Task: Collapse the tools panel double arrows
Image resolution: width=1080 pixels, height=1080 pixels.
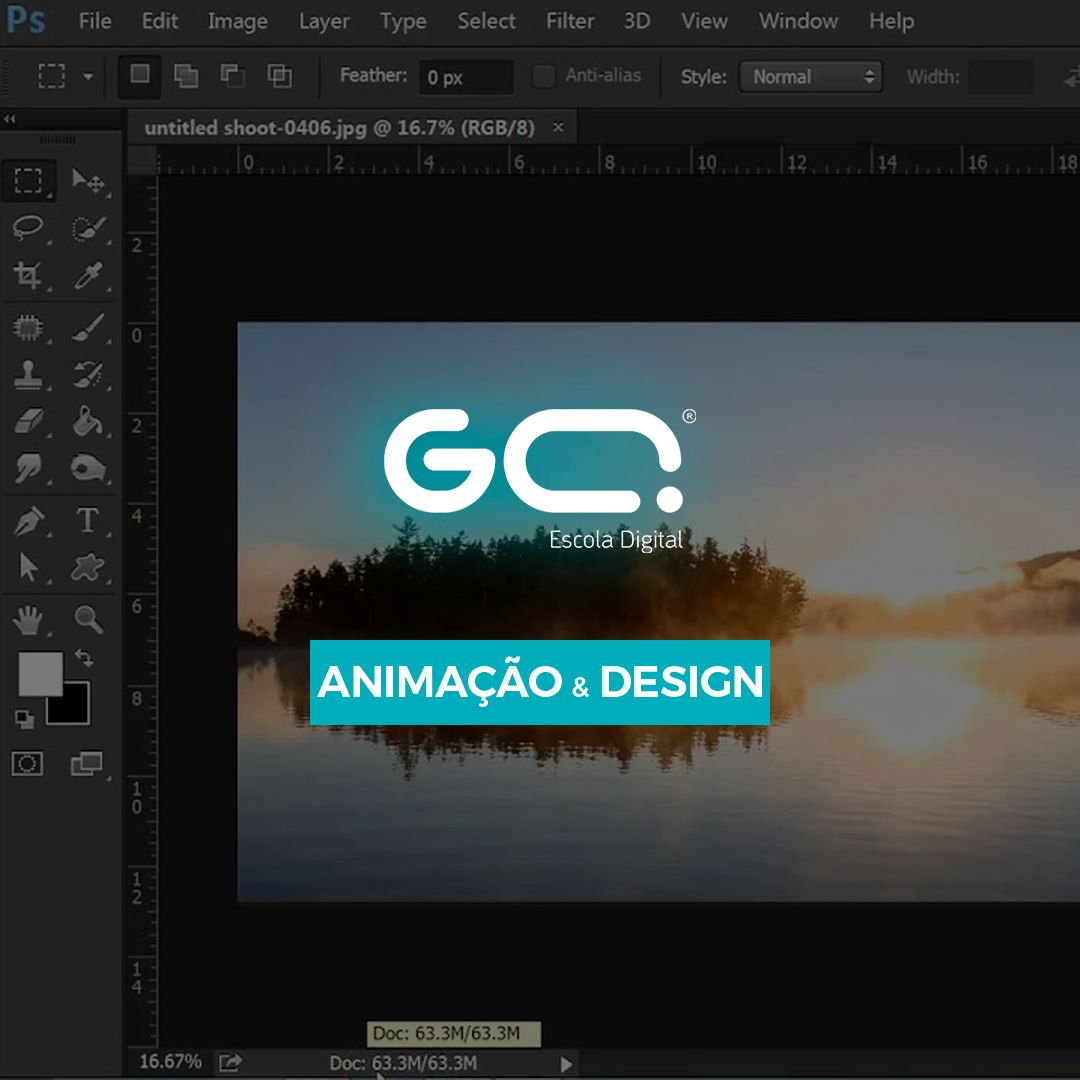Action: pos(10,119)
